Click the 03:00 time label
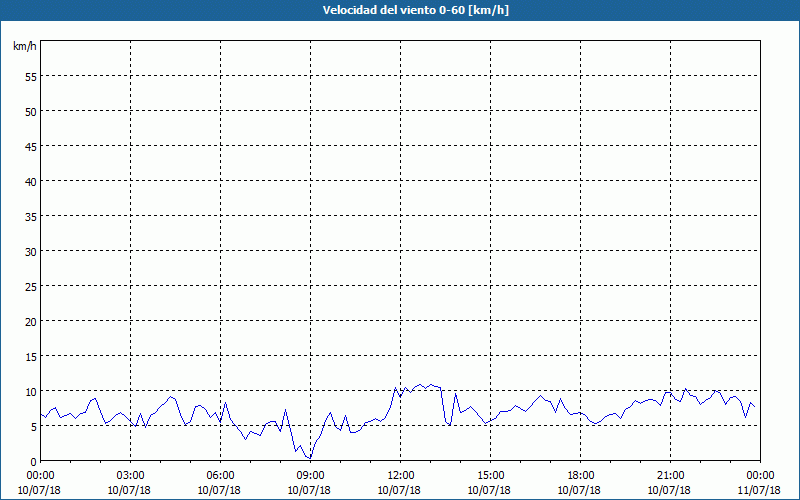The height and width of the screenshot is (500, 800). click(x=131, y=476)
